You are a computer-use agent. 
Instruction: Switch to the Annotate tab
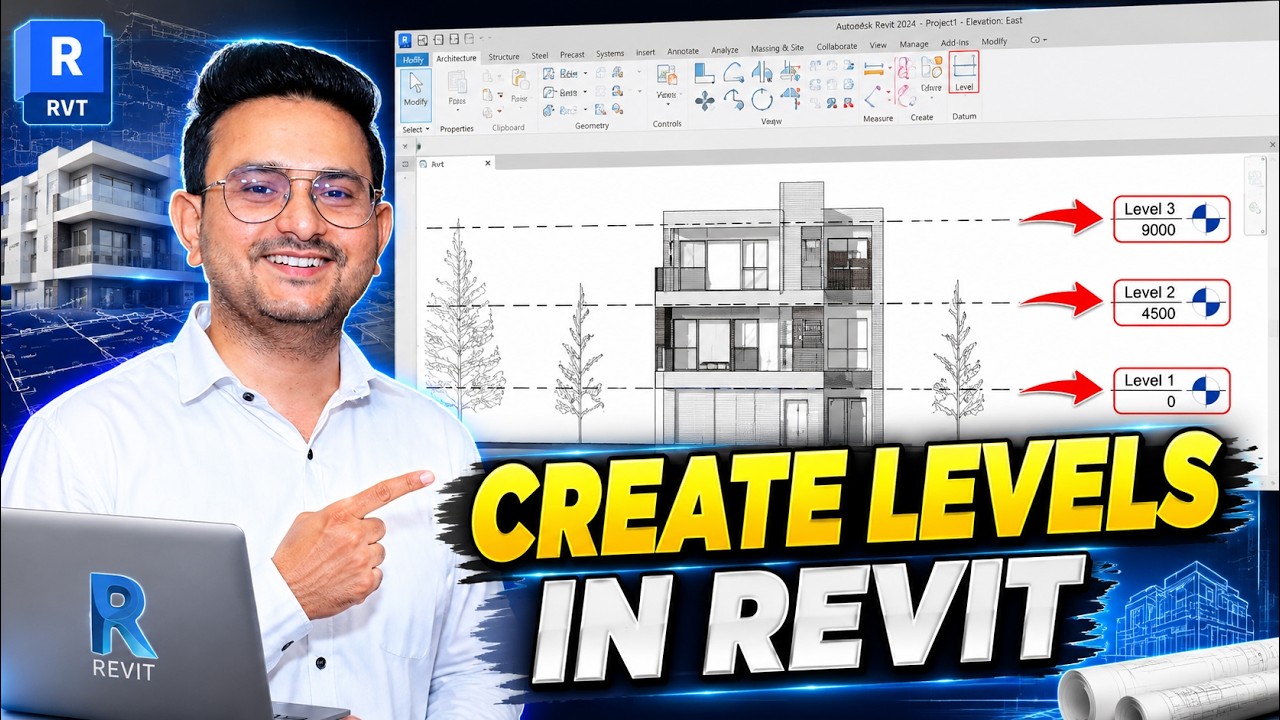point(683,51)
